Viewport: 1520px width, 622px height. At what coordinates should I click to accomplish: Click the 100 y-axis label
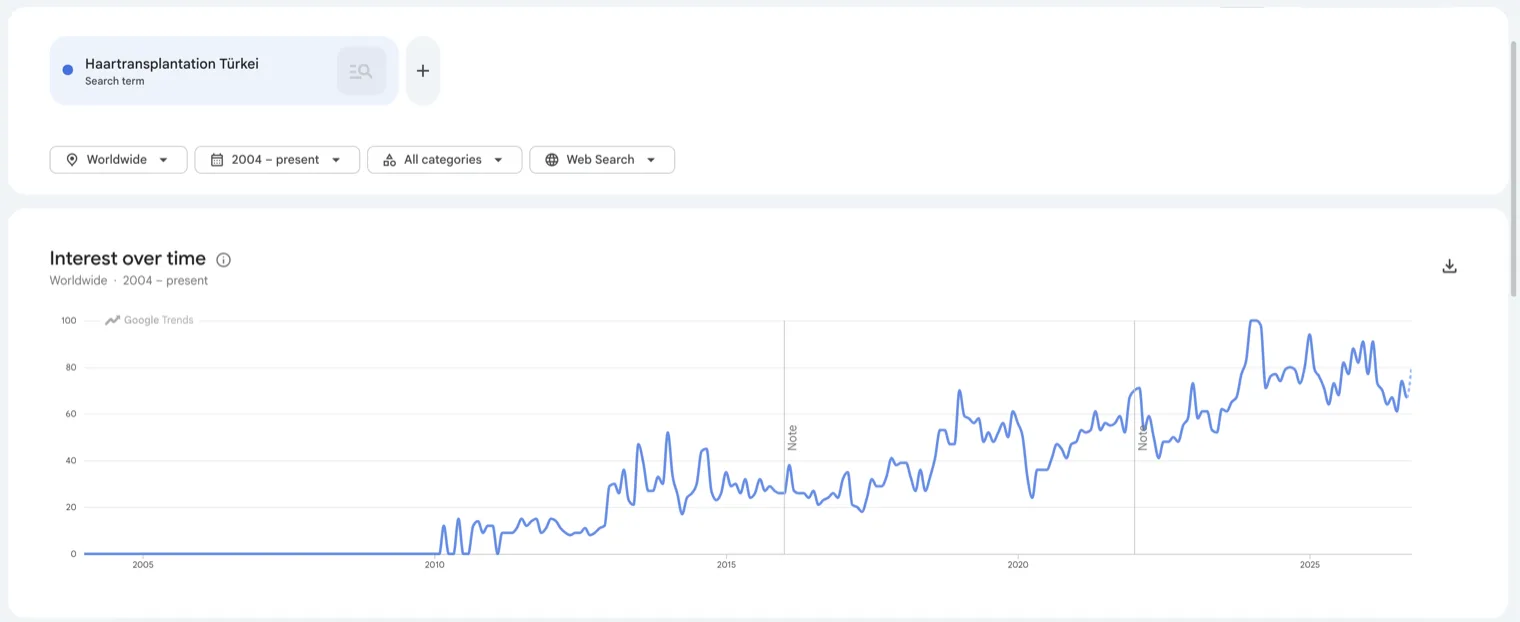(x=68, y=321)
